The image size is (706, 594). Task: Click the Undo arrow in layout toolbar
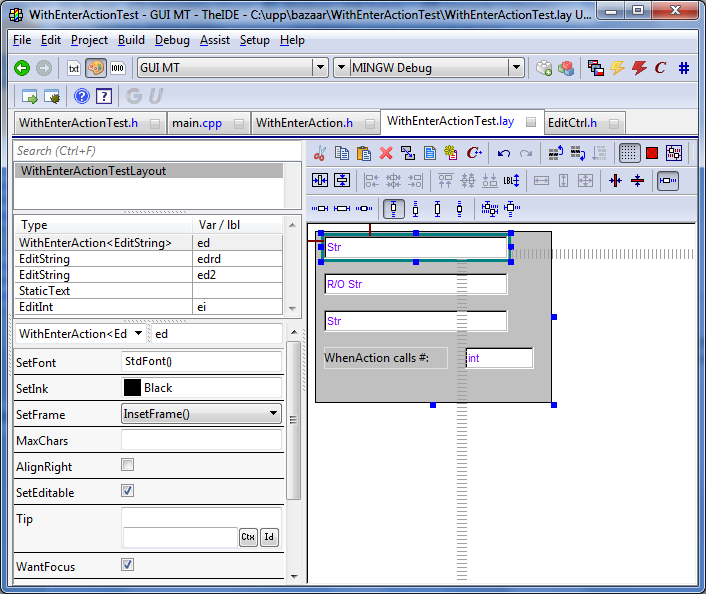click(503, 153)
